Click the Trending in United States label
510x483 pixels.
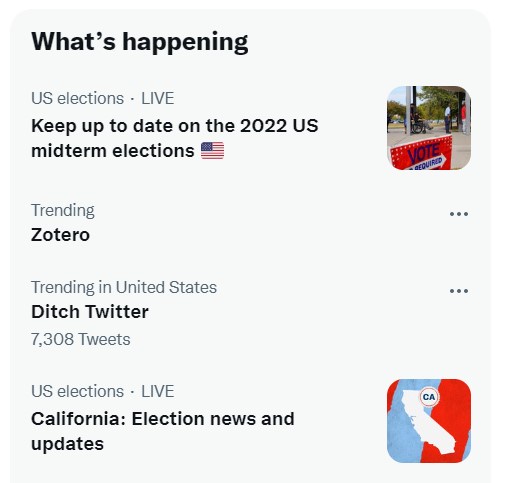124,287
